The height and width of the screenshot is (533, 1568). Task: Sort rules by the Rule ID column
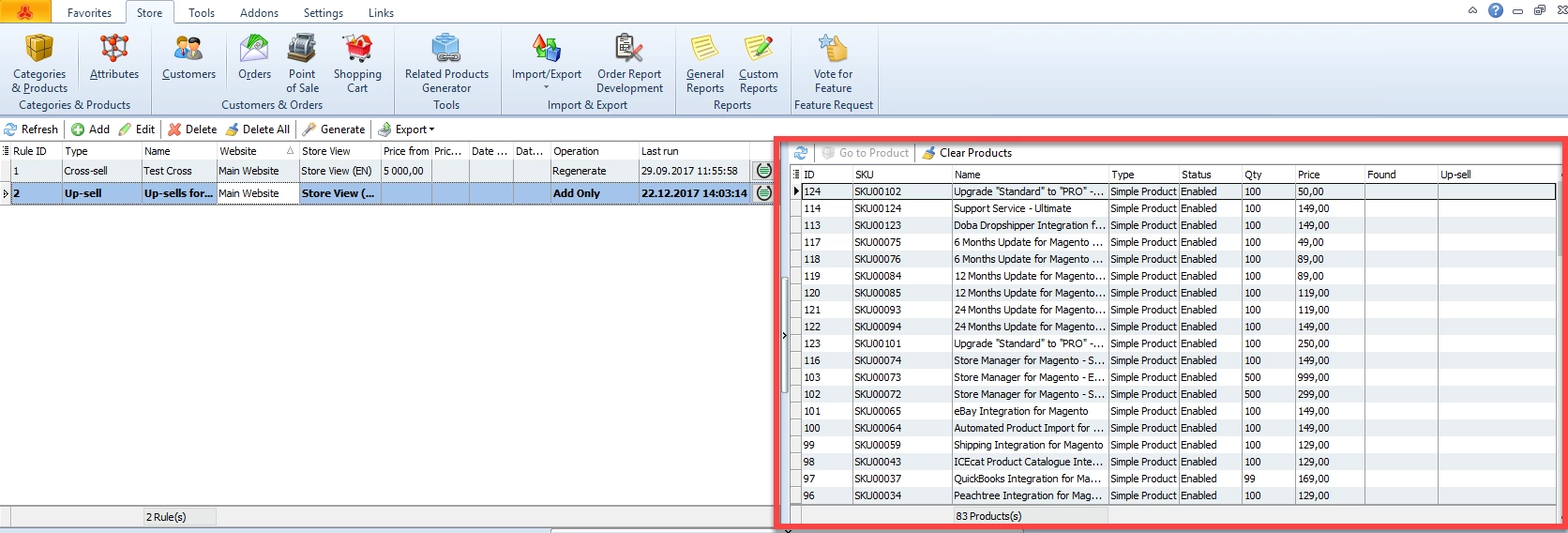[x=36, y=151]
